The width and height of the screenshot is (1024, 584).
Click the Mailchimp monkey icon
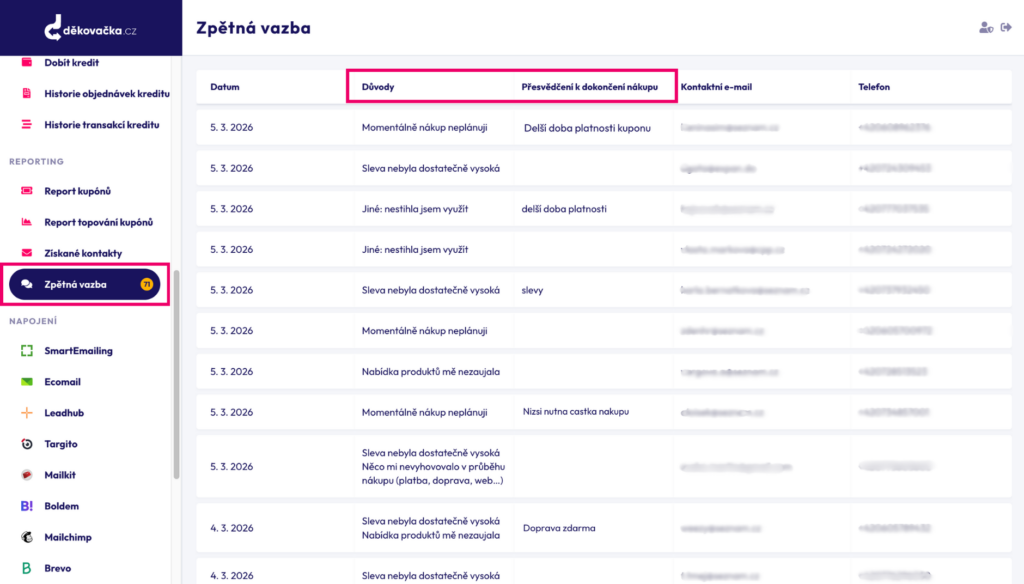click(27, 537)
